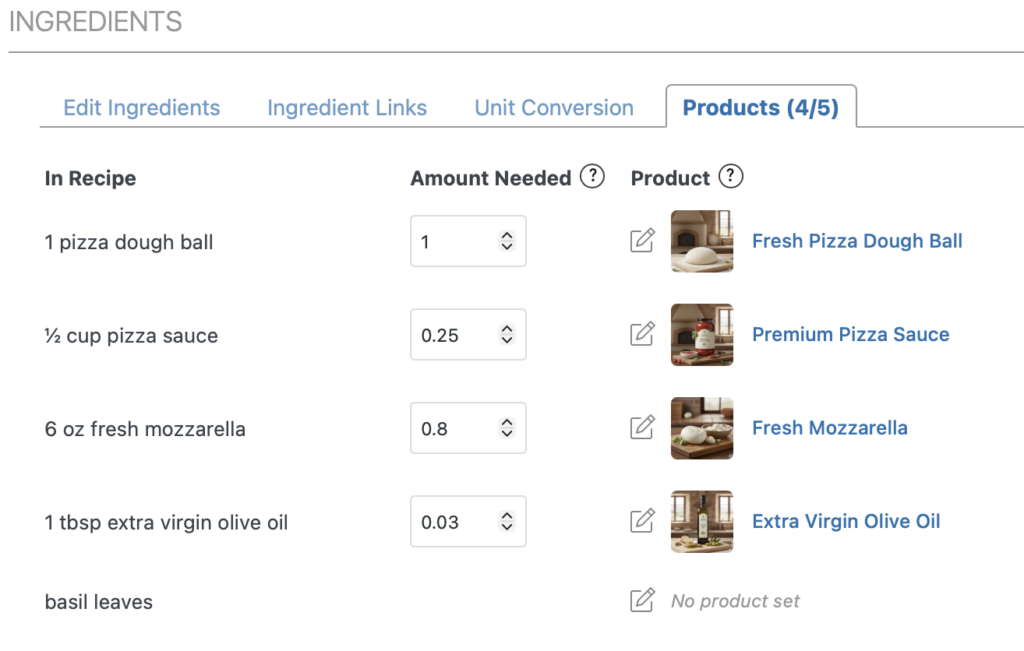Edit product for pizza dough ball
Image resolution: width=1024 pixels, height=651 pixels.
[642, 241]
